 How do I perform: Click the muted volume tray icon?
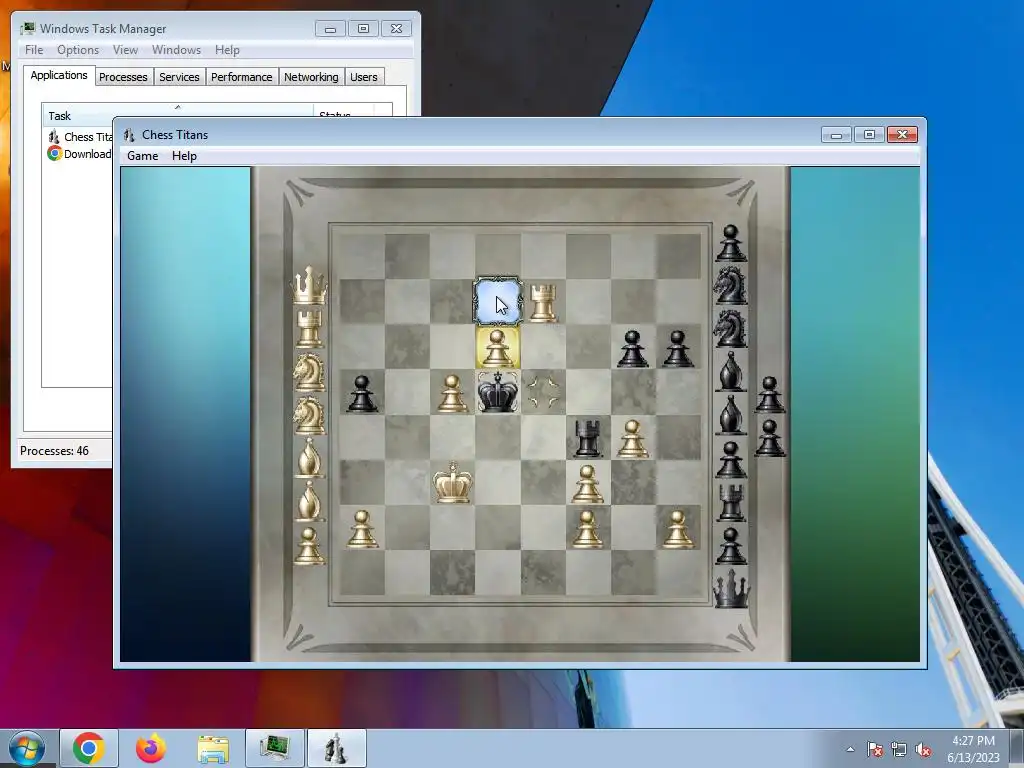point(923,749)
